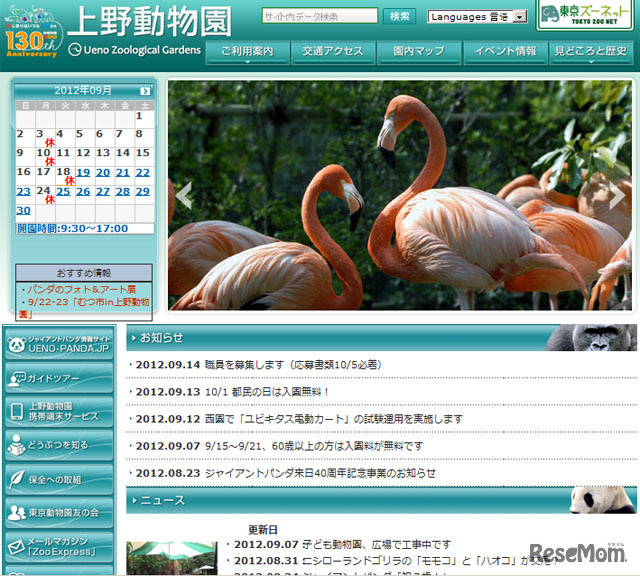Click the panda image in ニュース header
The image size is (640, 576).
(603, 500)
